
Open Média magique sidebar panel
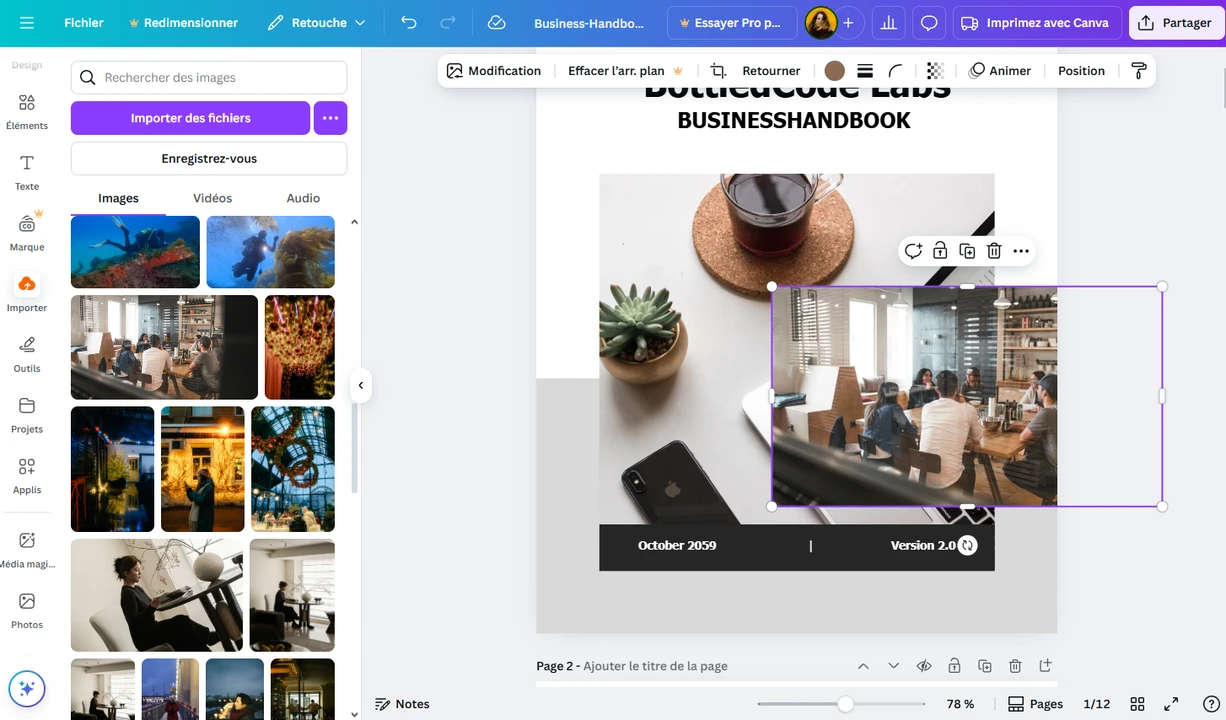click(x=27, y=550)
